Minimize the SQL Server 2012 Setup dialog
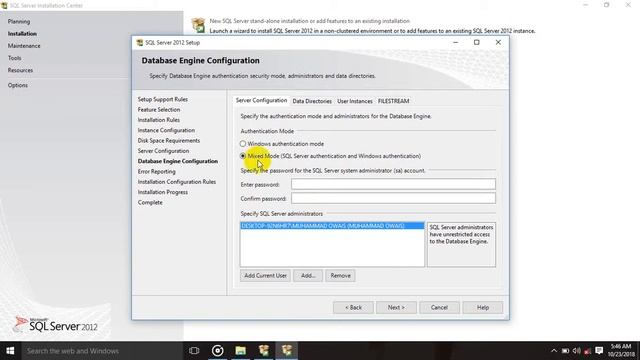The width and height of the screenshot is (640, 360). pyautogui.click(x=456, y=42)
